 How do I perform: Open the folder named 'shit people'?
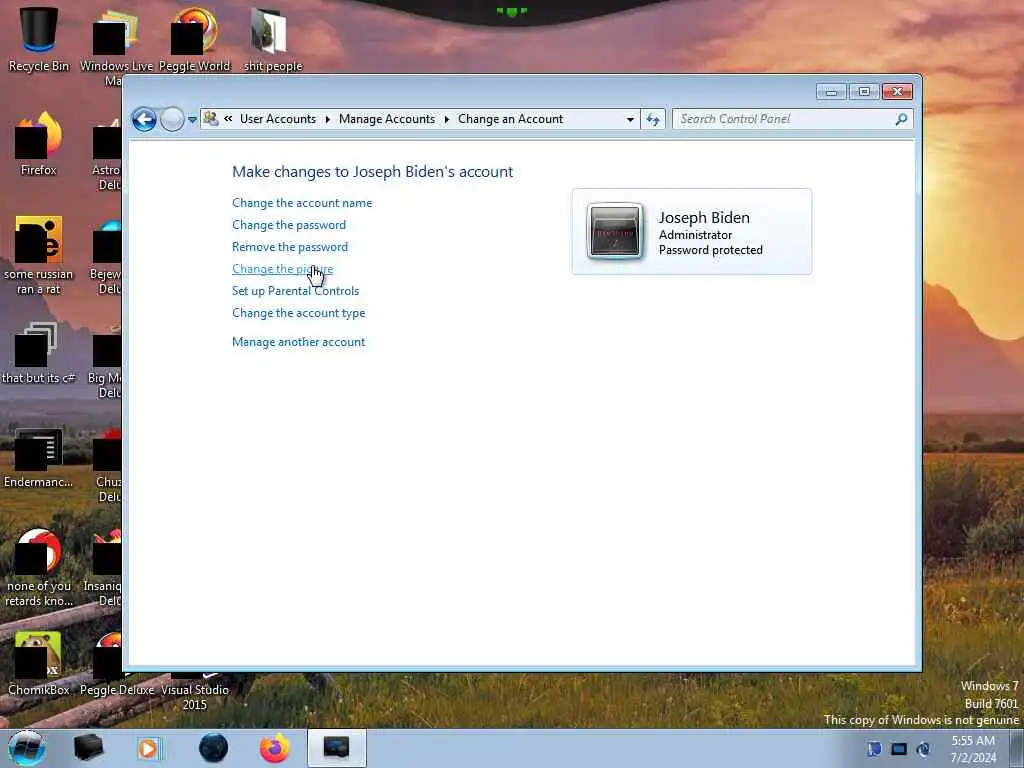tap(272, 39)
